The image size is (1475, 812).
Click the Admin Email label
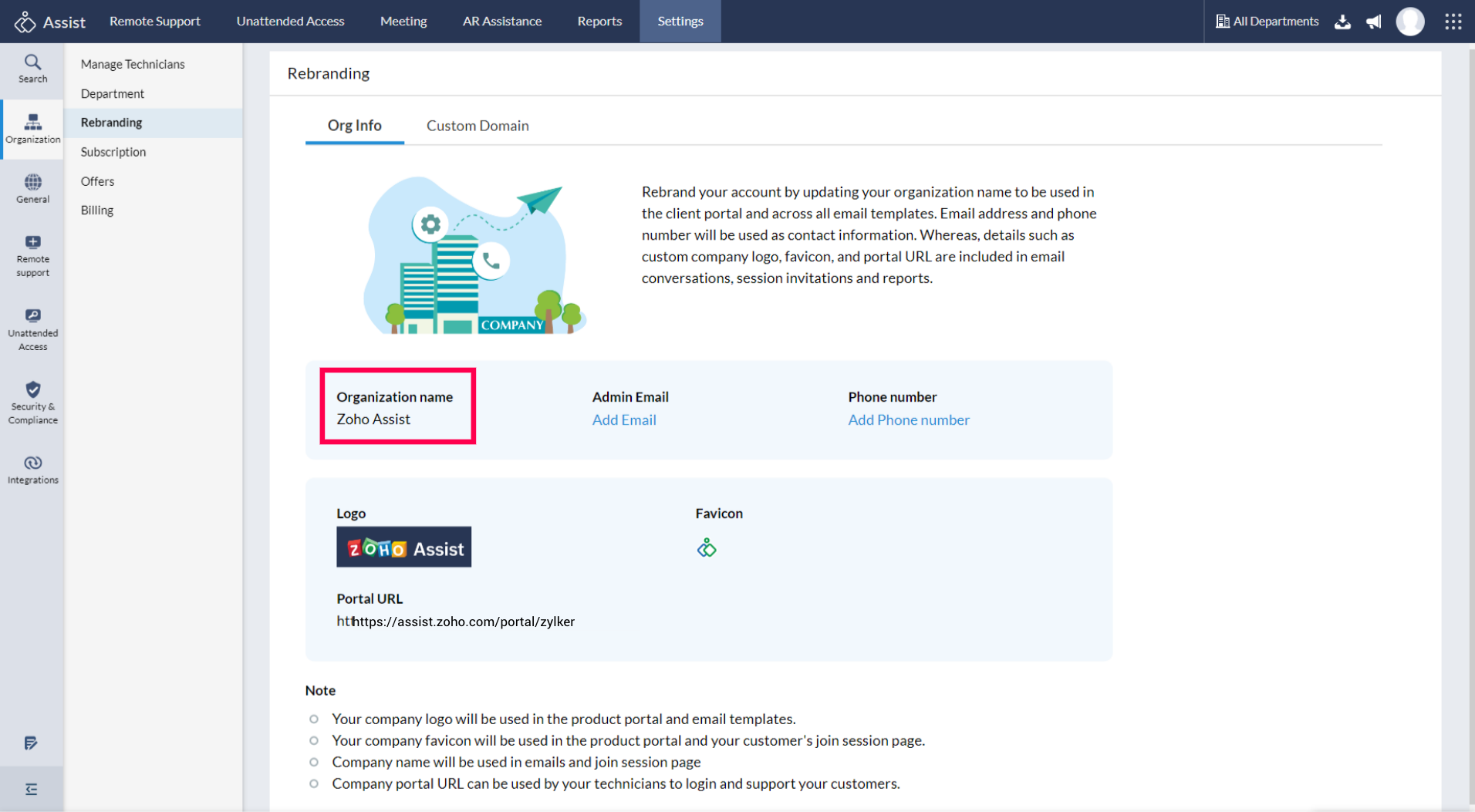pyautogui.click(x=630, y=397)
